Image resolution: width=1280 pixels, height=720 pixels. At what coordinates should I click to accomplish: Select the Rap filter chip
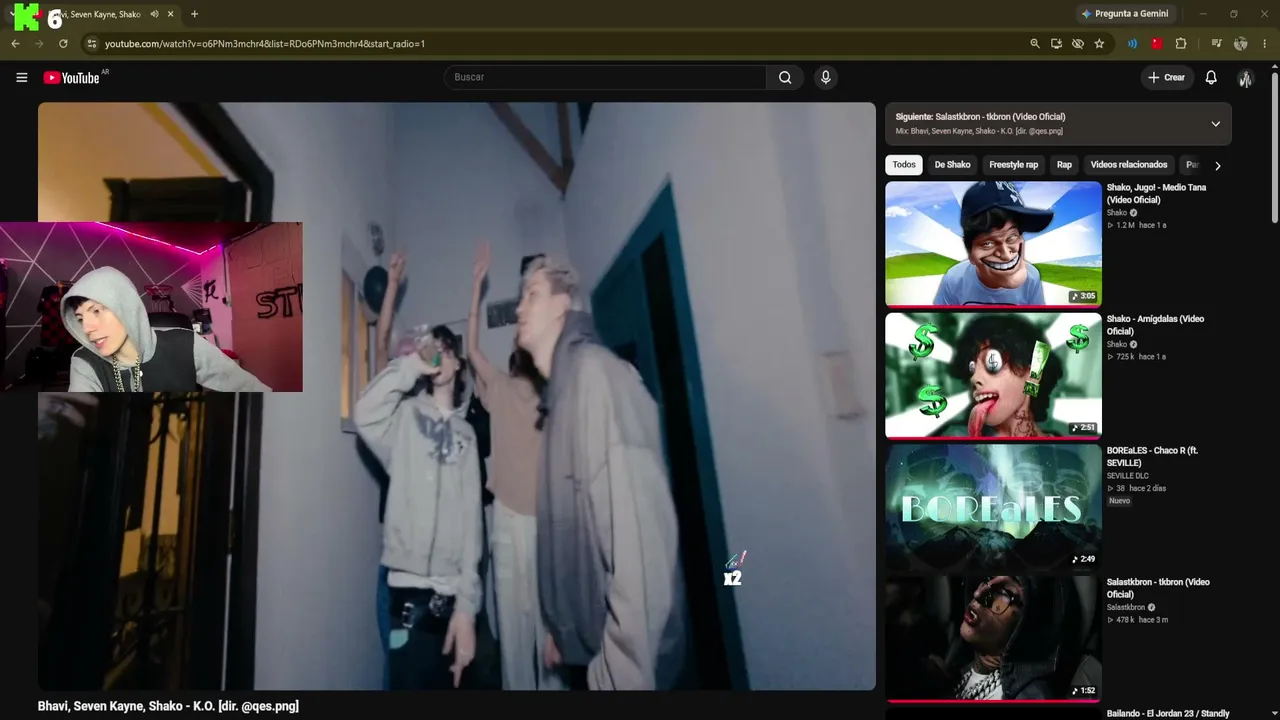click(1064, 165)
